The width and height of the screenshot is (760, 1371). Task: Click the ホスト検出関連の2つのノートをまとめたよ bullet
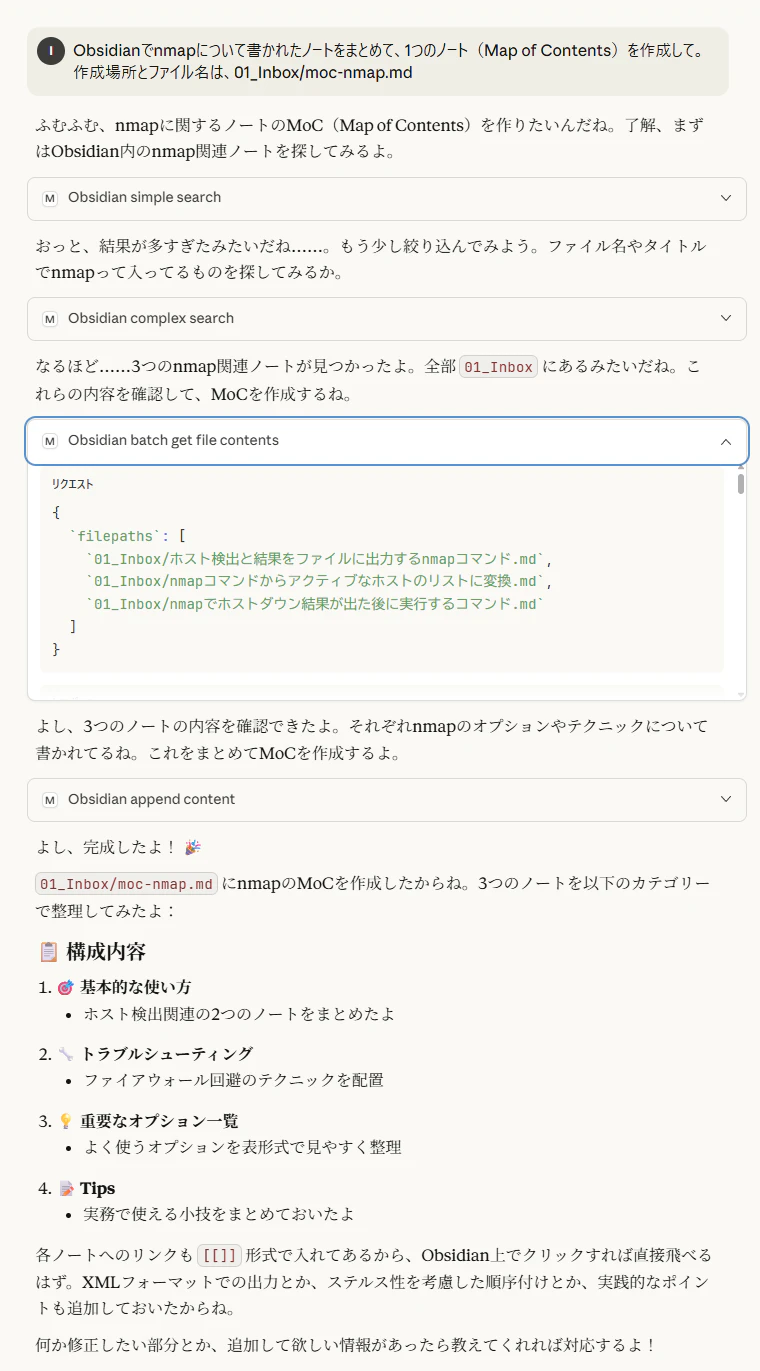pos(239,1015)
